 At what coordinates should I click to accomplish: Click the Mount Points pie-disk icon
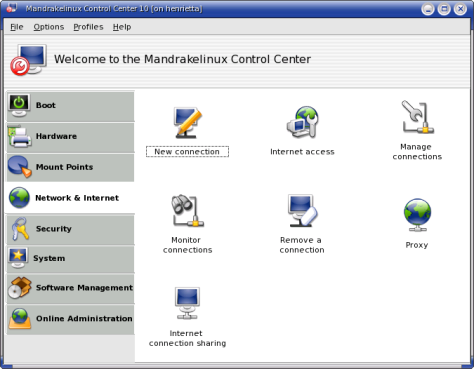19,167
